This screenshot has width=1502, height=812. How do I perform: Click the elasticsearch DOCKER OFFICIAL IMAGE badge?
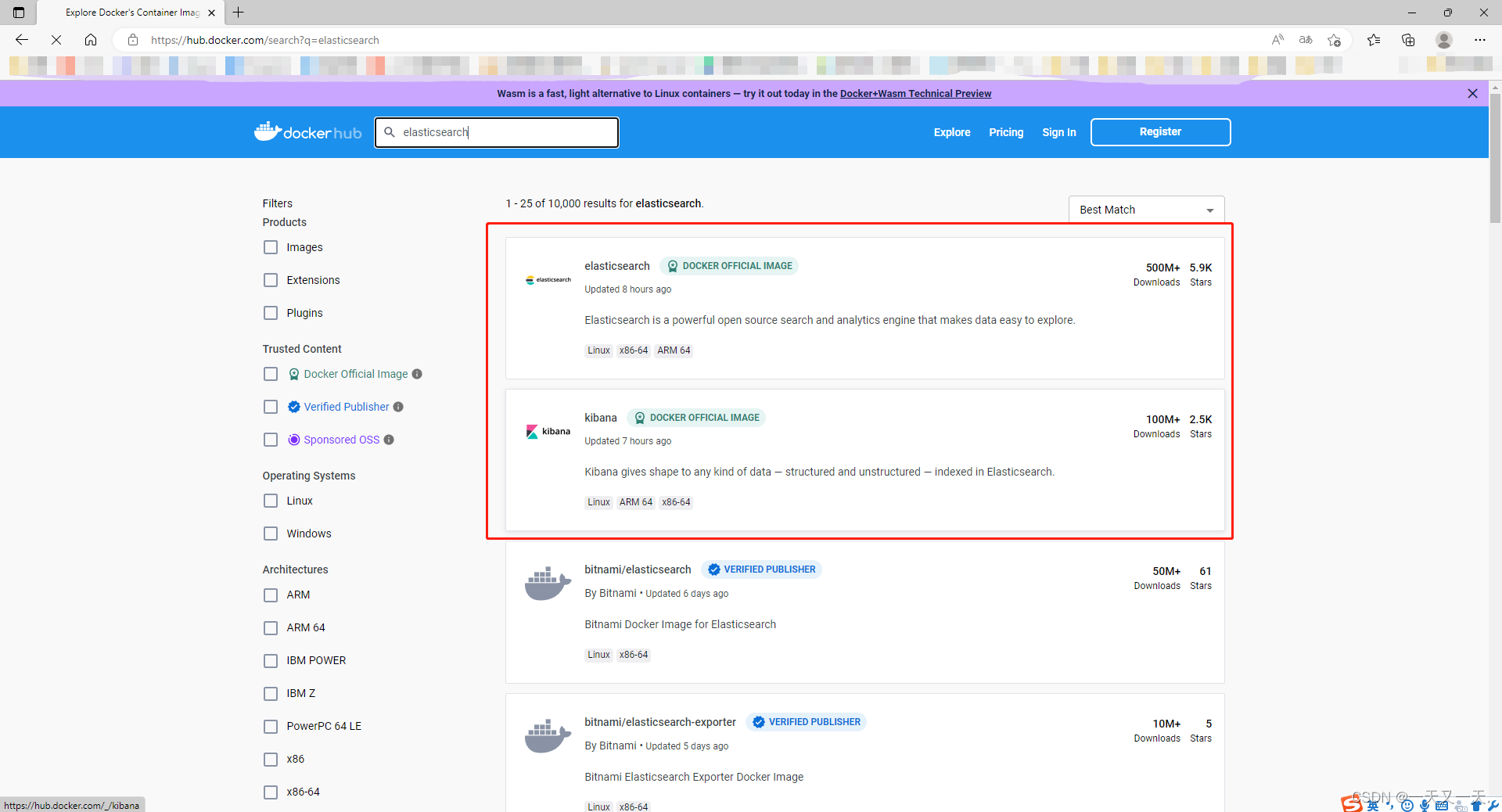coord(729,266)
